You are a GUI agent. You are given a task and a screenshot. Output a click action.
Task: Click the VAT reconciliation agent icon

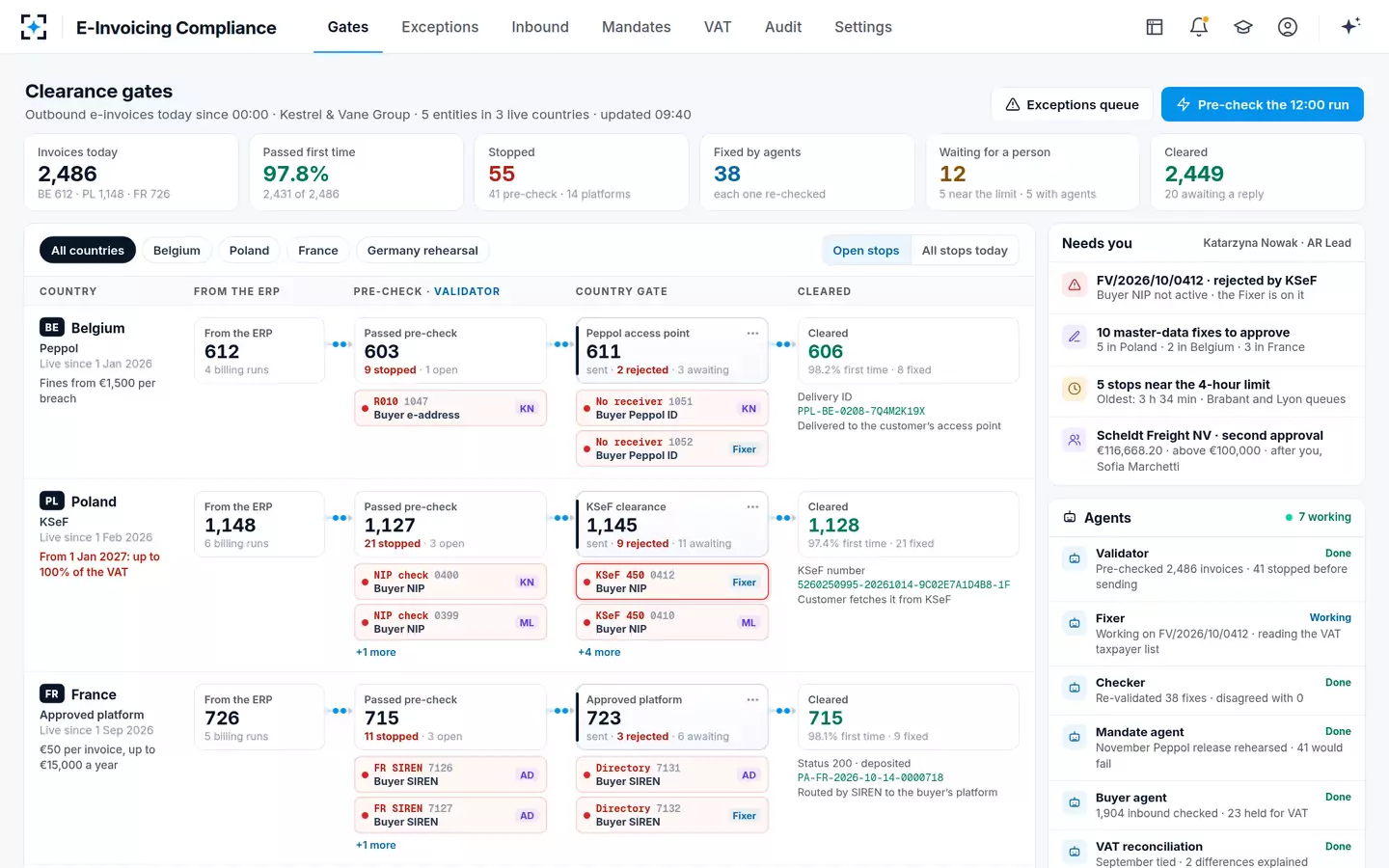1074,852
